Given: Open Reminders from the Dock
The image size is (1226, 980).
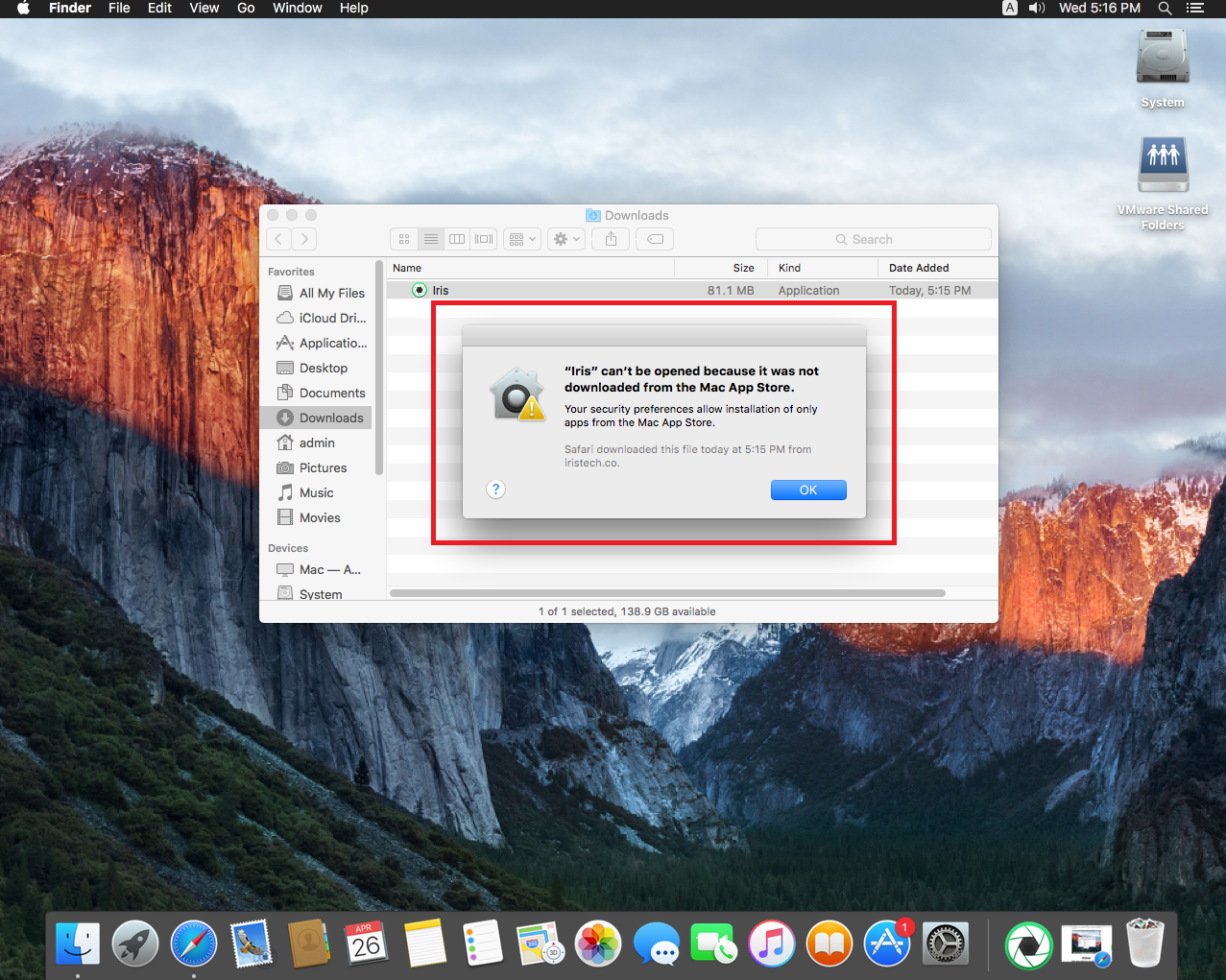Looking at the screenshot, I should click(483, 944).
